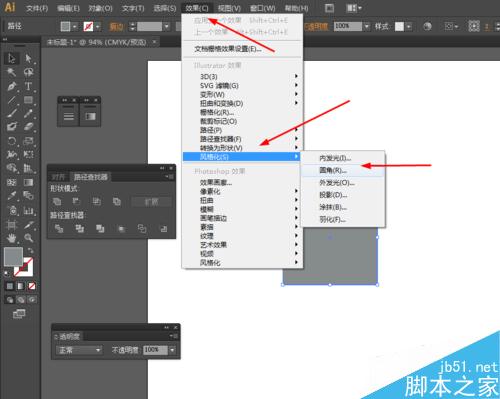Select the Gradient tool in toolbox
500x399 pixels.
(x=28, y=182)
